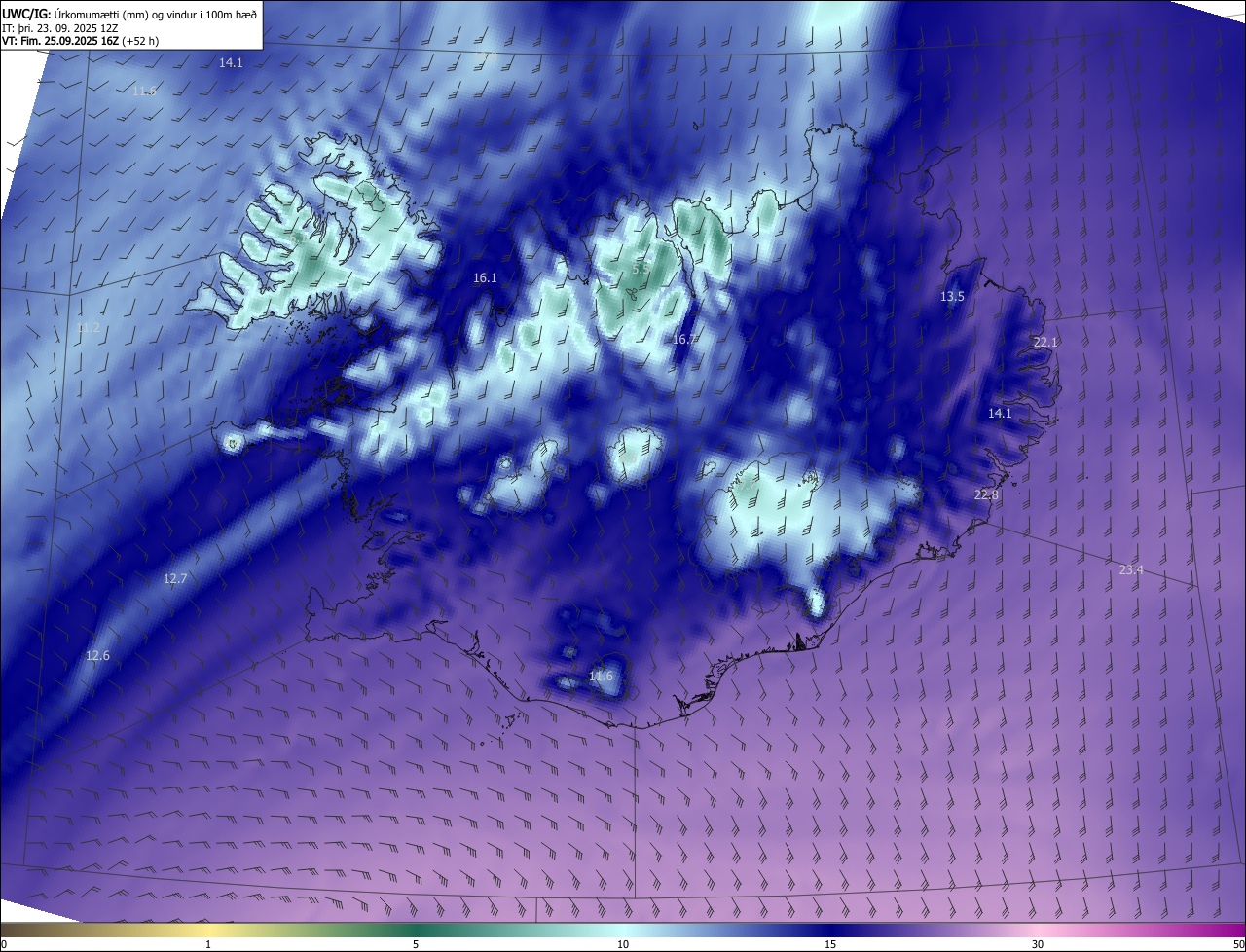
Task: Click the 'IT: þri. 23. 09. 2025 12Z' line
Action: coord(60,28)
